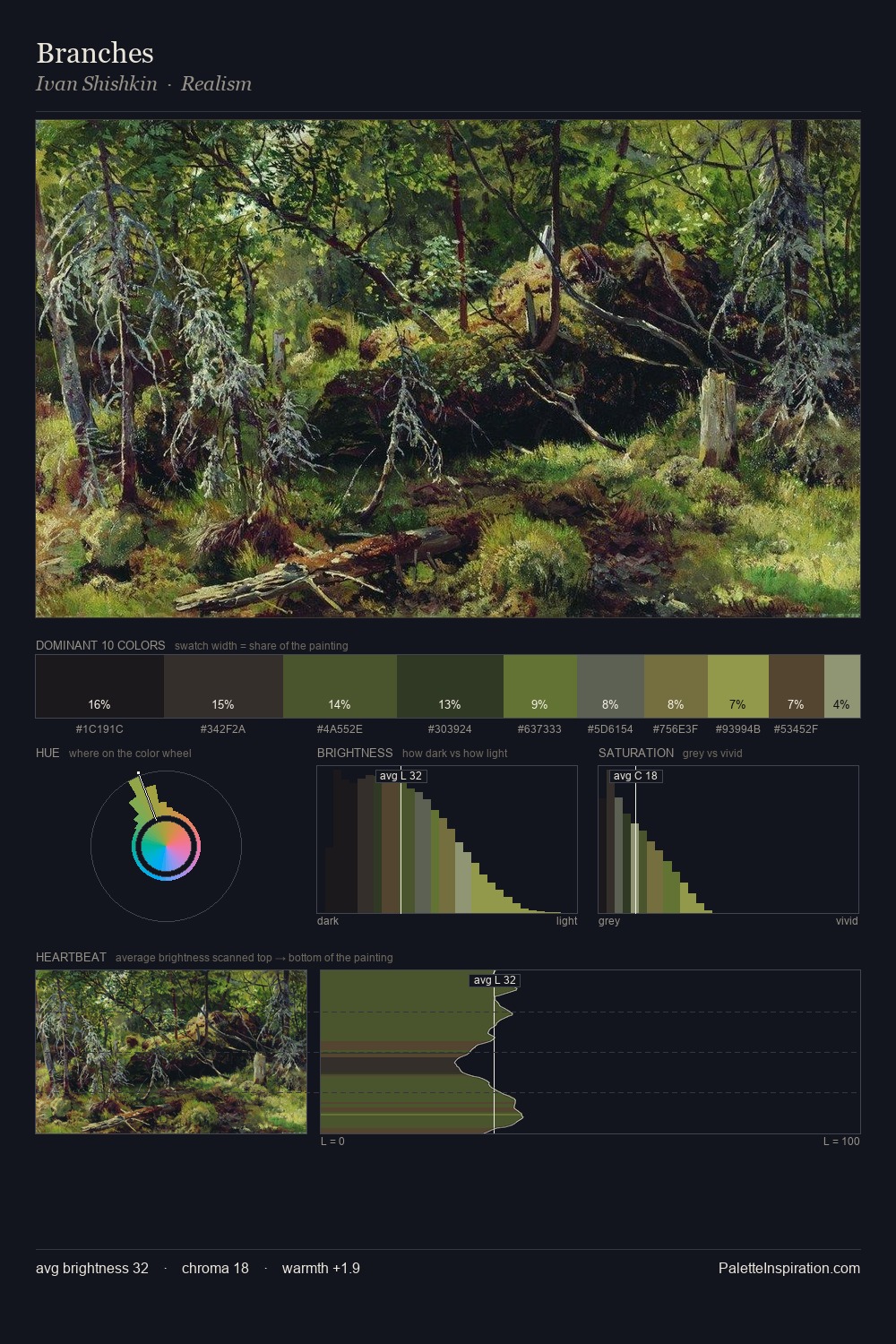Click 'where on the color wheel' caption
This screenshot has width=896, height=1344.
[x=130, y=754]
